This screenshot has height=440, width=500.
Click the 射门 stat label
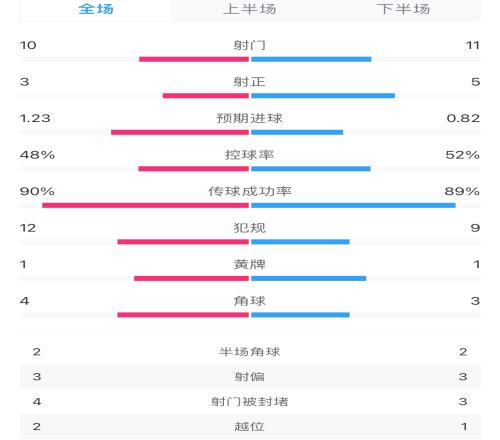[249, 45]
